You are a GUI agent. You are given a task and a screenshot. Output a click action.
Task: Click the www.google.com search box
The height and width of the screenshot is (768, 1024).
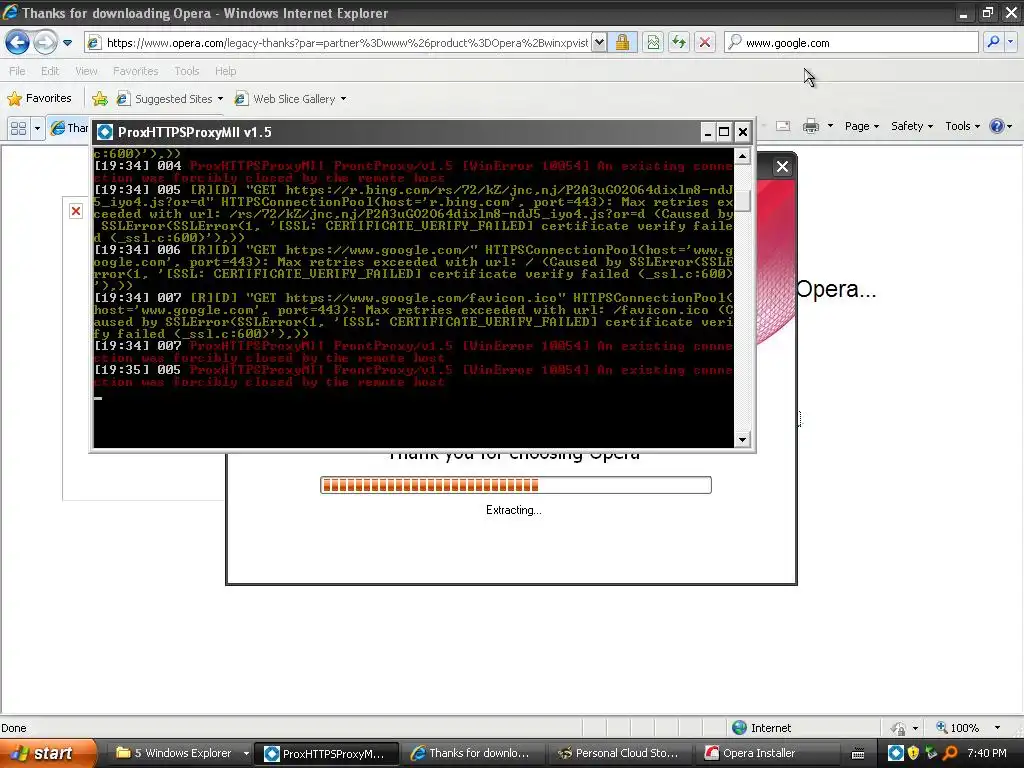click(x=852, y=43)
